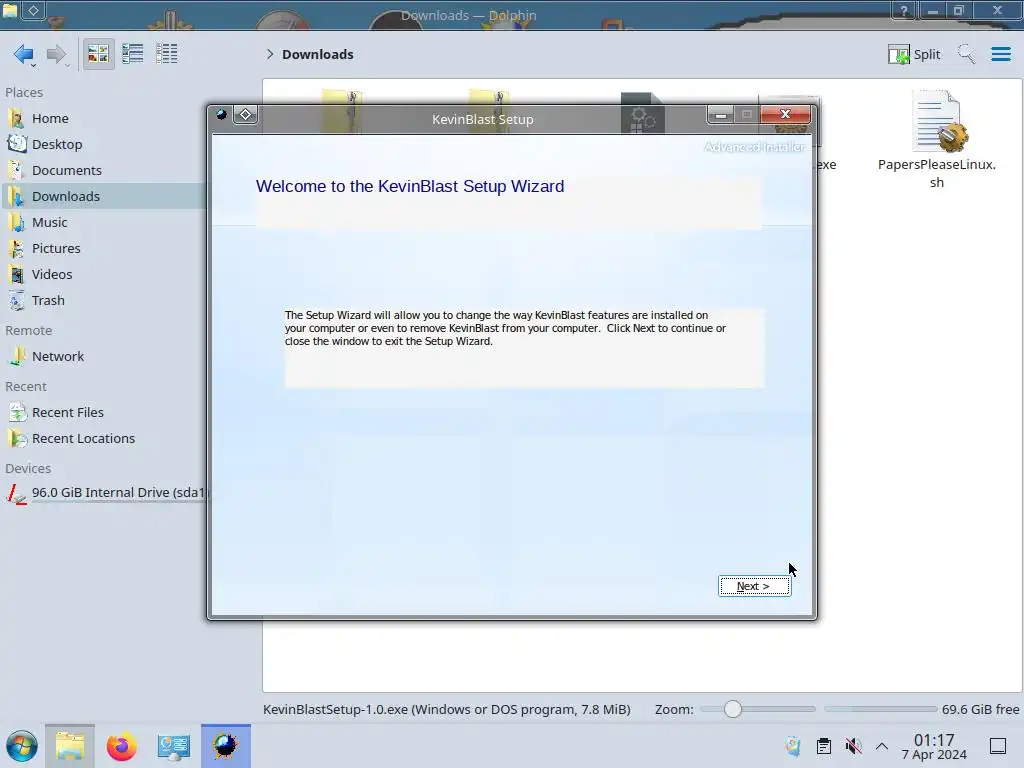
Task: Open Videos in Places sidebar
Action: pos(104,275)
